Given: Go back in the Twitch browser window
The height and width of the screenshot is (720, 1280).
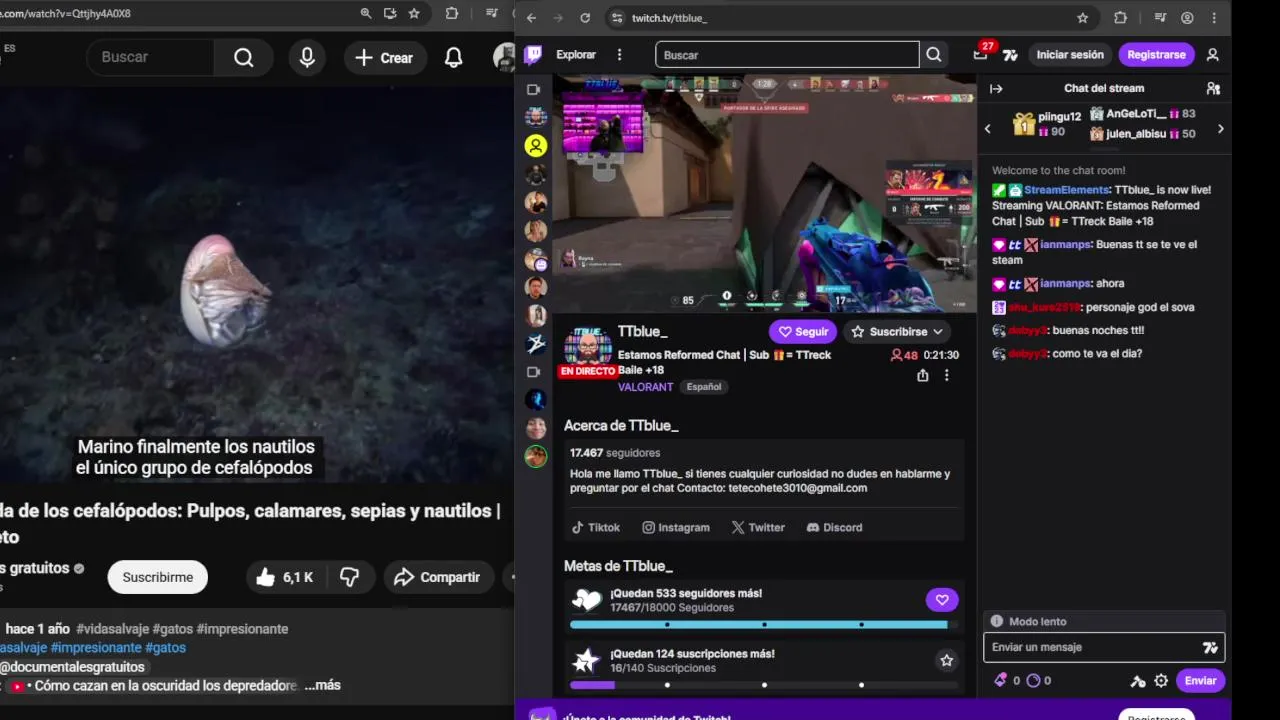Looking at the screenshot, I should 531,18.
